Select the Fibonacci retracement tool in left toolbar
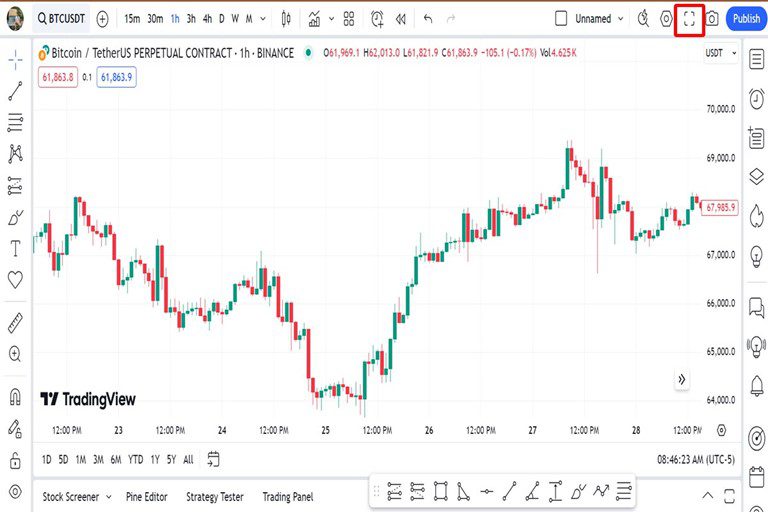 pos(15,122)
